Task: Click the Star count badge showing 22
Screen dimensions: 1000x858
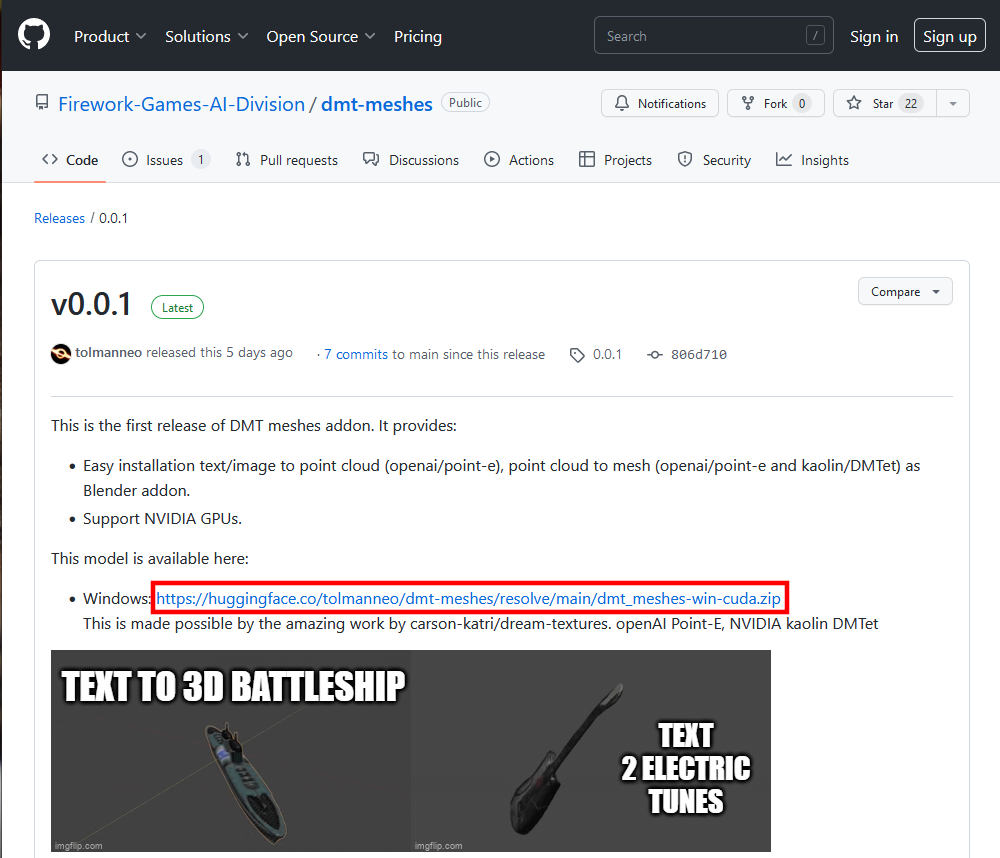Action: pyautogui.click(x=911, y=103)
